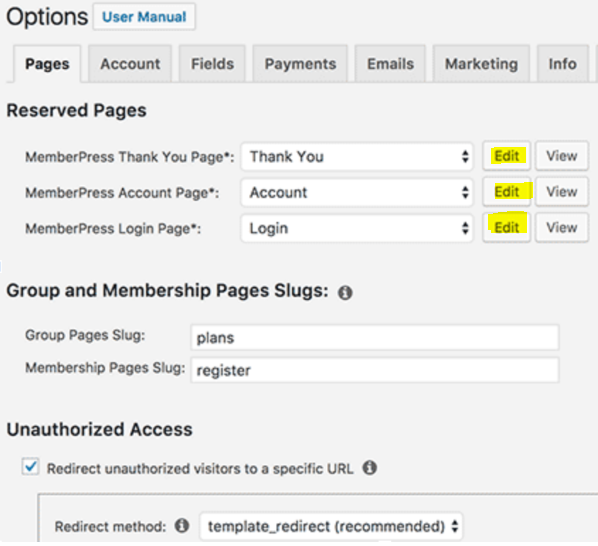Click the Redirect method label
The height and width of the screenshot is (546, 598).
(x=110, y=527)
